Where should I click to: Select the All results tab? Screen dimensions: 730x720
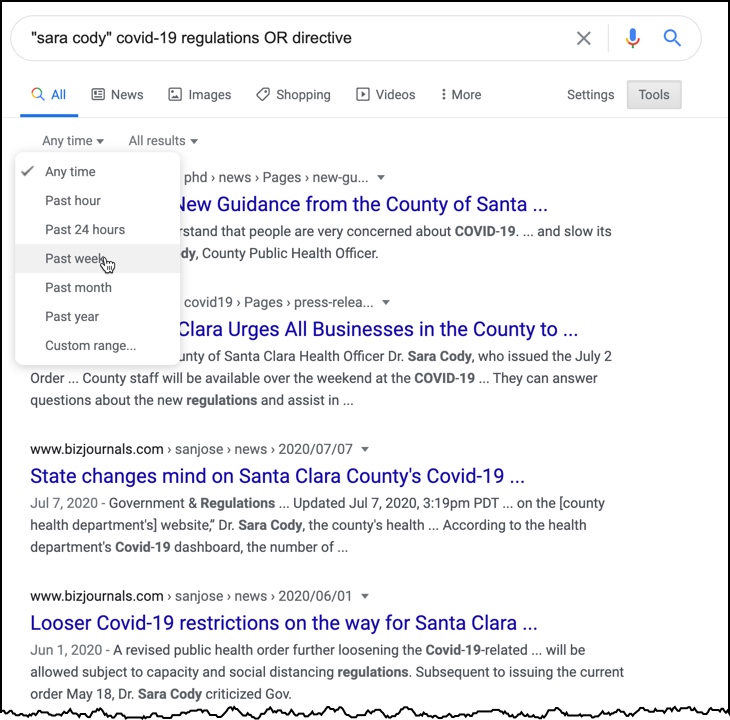click(48, 94)
